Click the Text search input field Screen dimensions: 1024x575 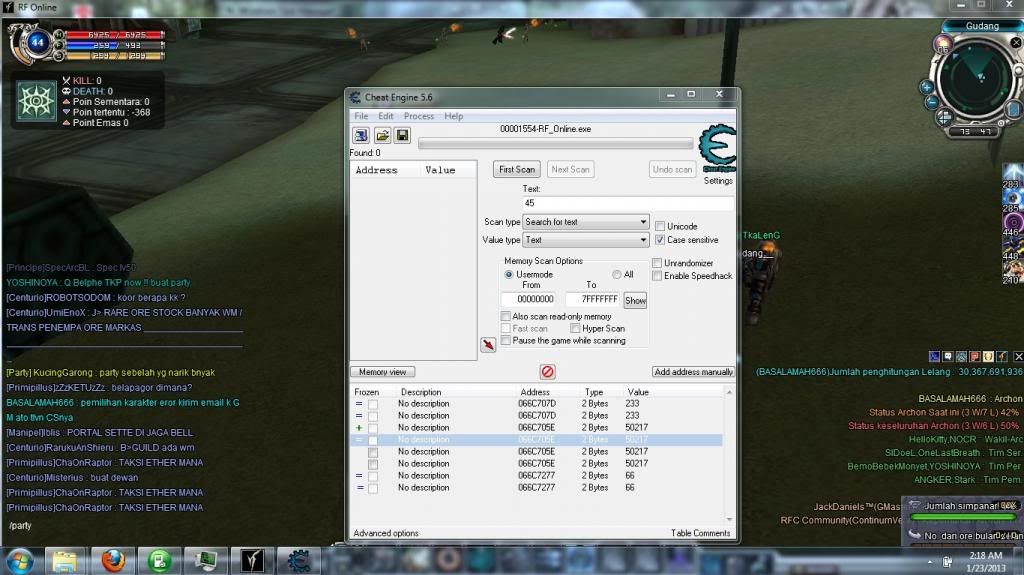(628, 203)
